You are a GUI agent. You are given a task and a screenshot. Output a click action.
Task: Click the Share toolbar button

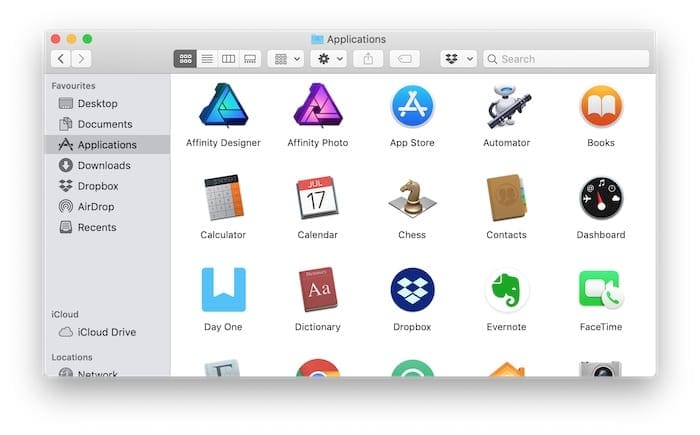coord(368,59)
